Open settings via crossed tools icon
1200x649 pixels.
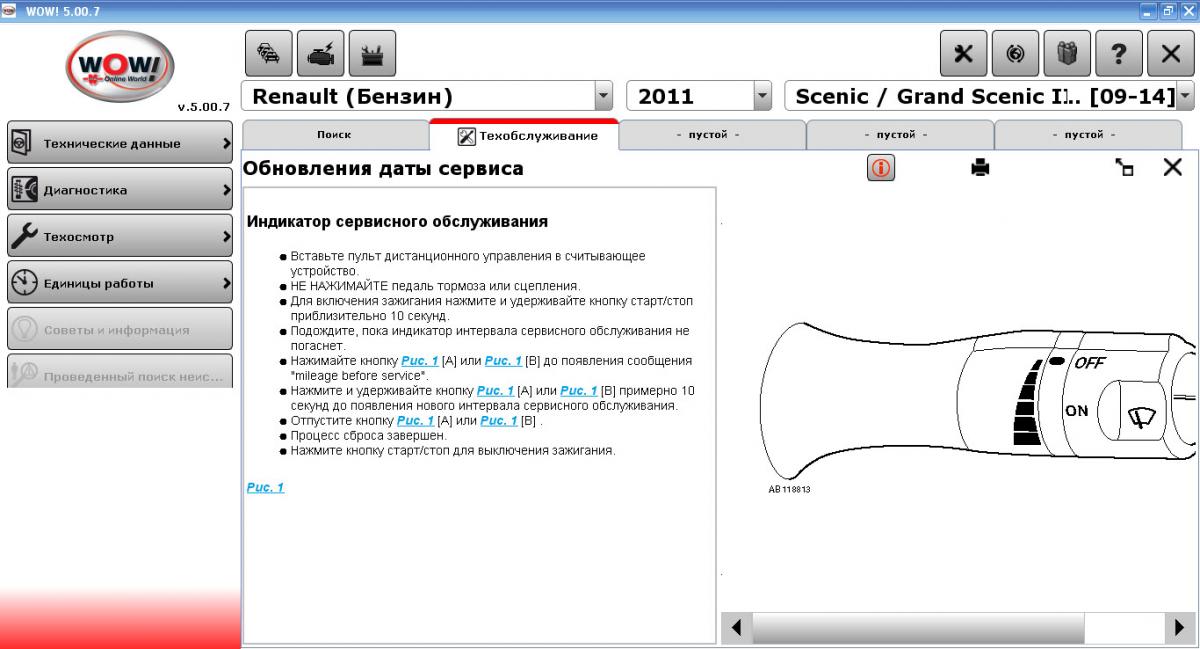963,54
